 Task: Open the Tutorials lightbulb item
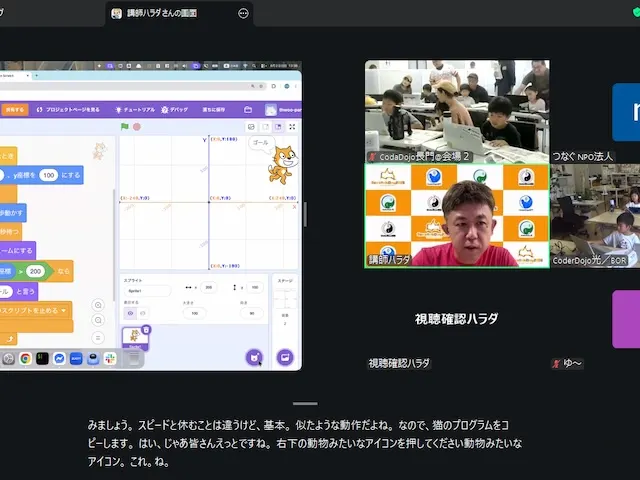click(x=135, y=110)
